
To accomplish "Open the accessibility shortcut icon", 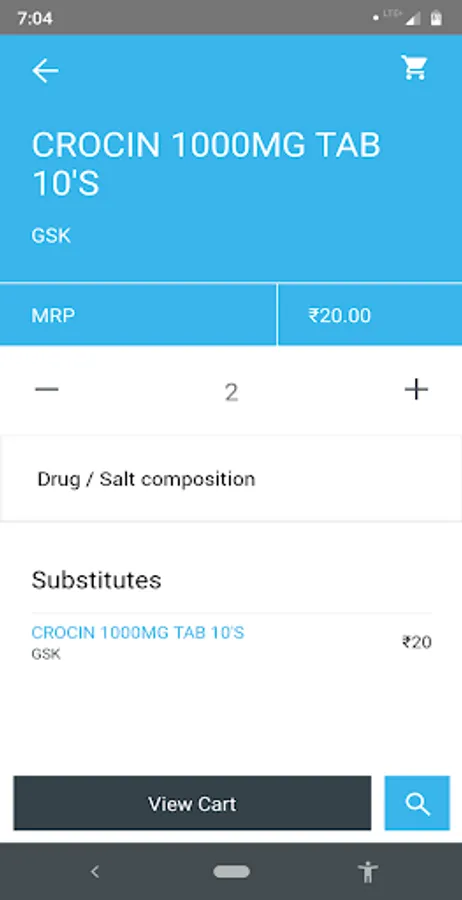I will [368, 872].
